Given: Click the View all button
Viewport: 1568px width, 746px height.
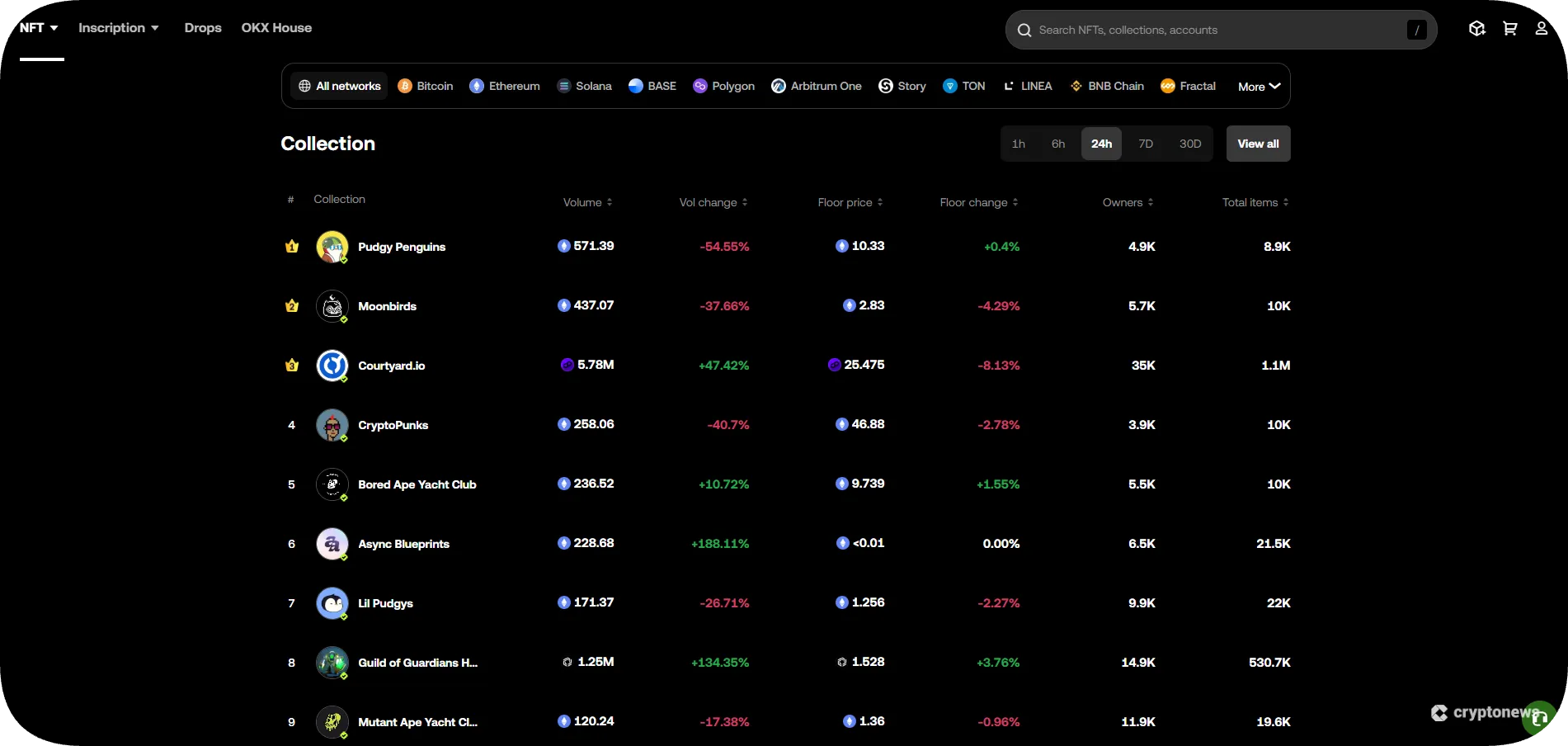Looking at the screenshot, I should (x=1258, y=144).
